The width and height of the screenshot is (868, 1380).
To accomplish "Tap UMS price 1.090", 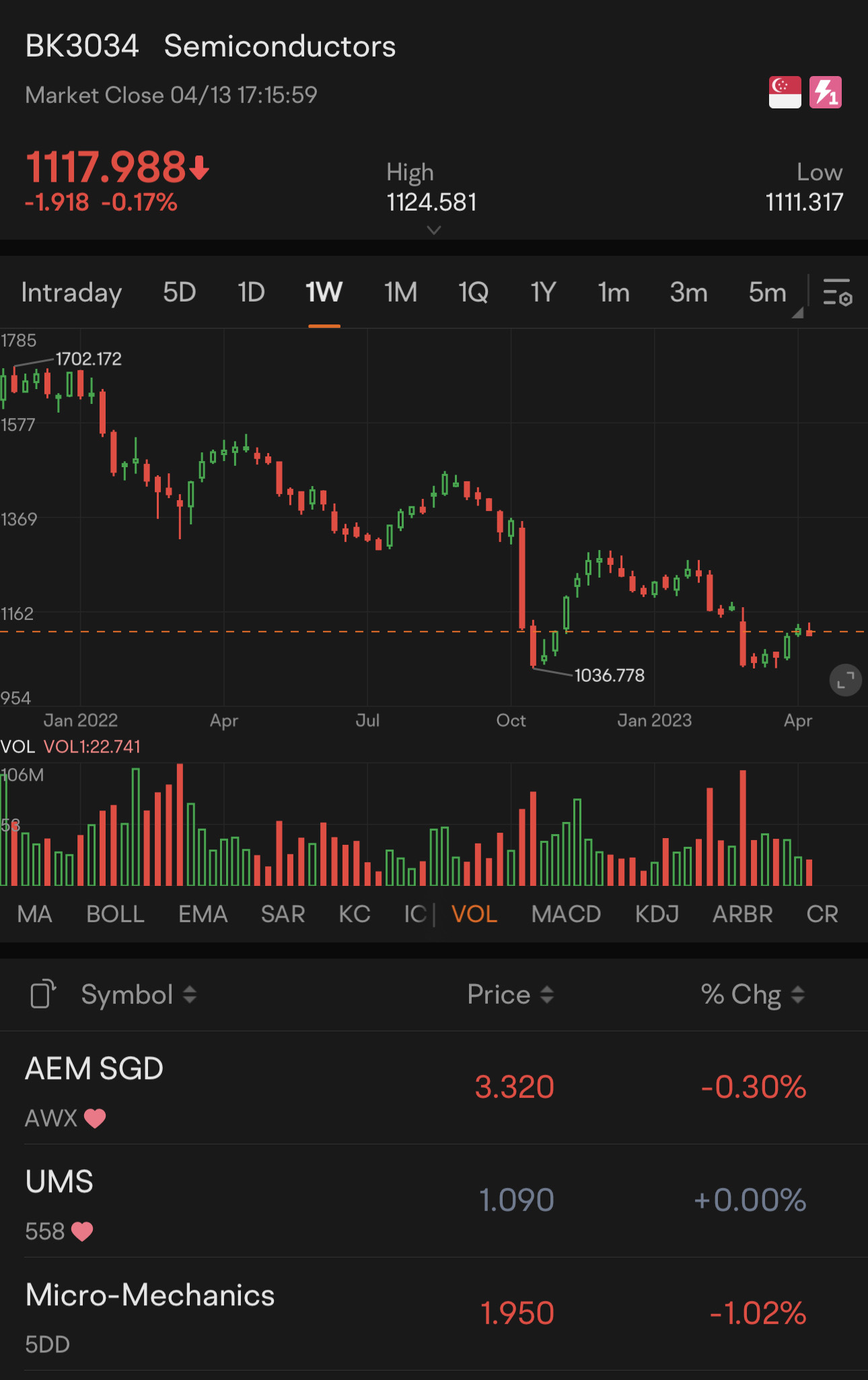I will [x=516, y=1200].
